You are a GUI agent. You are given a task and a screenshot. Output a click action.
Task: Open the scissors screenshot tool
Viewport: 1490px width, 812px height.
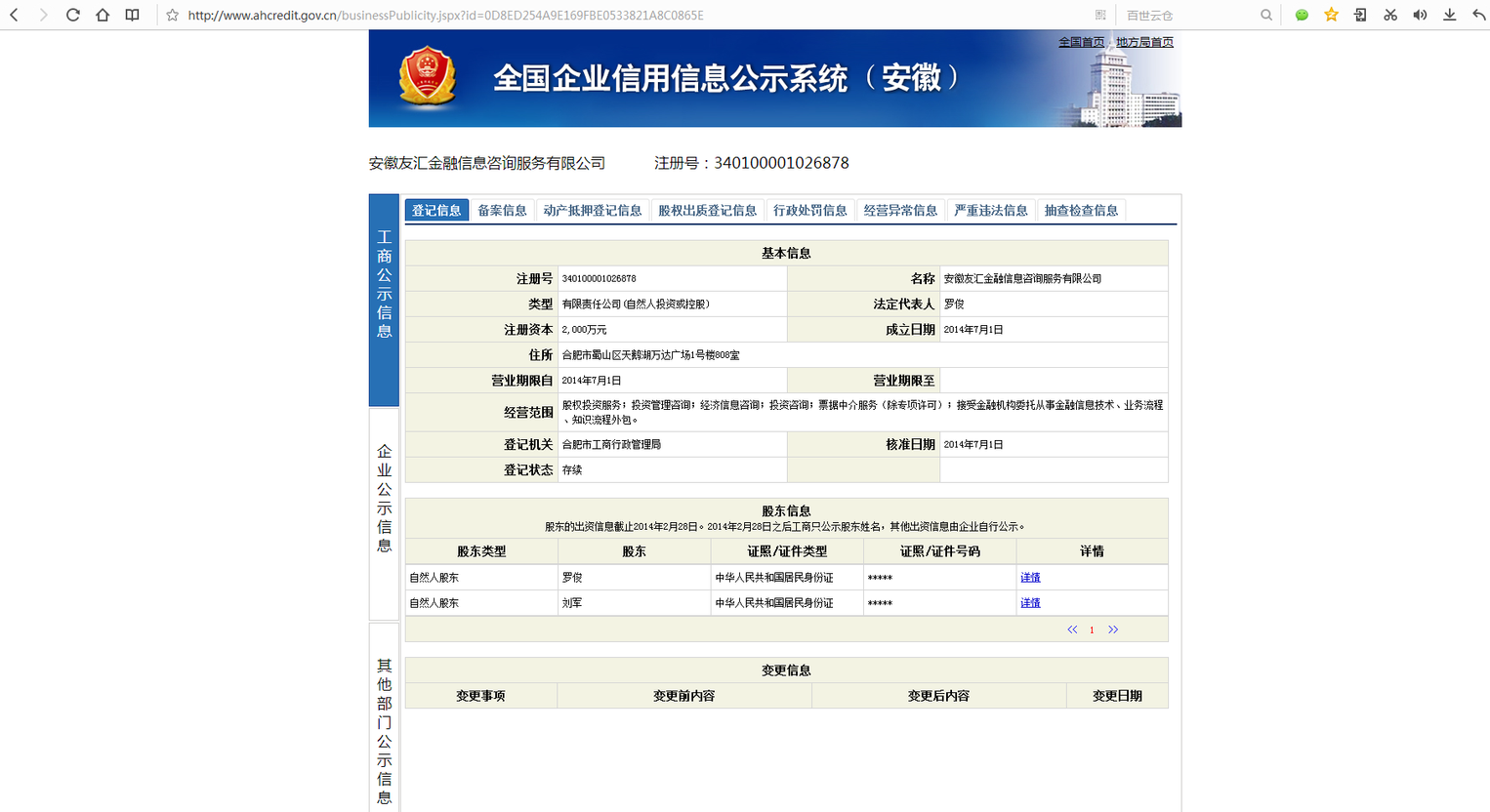pyautogui.click(x=1390, y=15)
